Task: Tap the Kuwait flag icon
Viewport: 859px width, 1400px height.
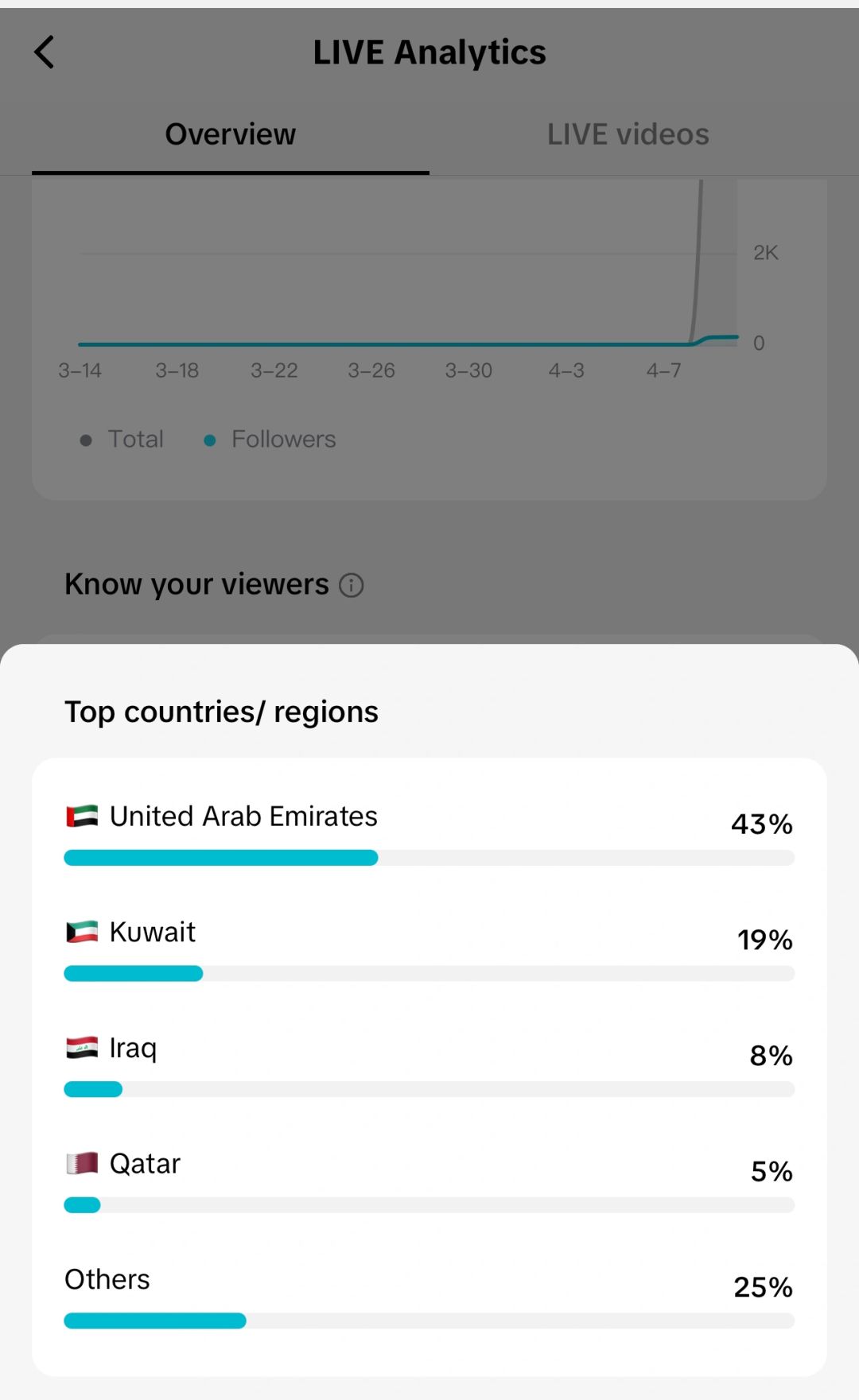Action: [82, 932]
